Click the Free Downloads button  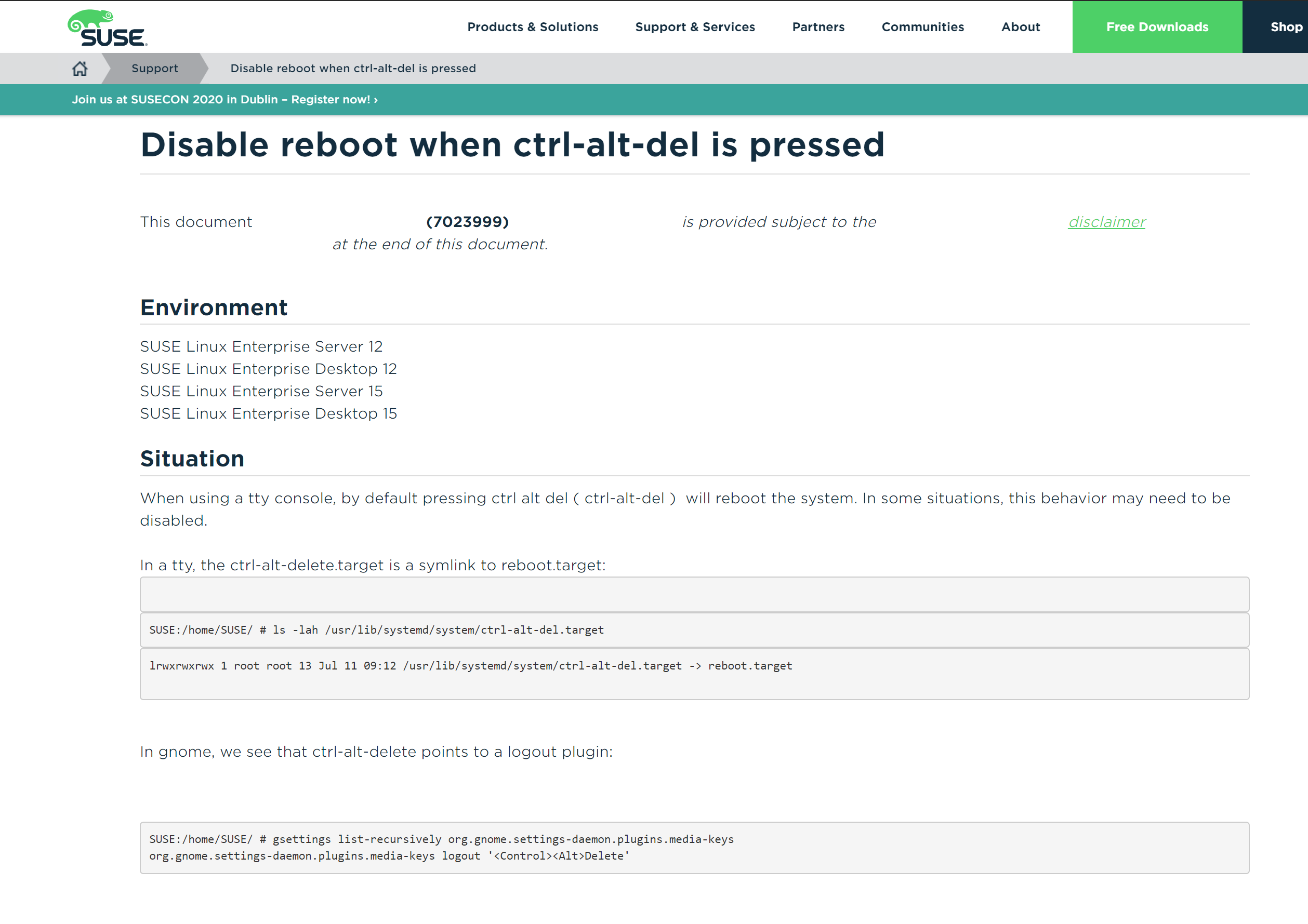point(1156,27)
